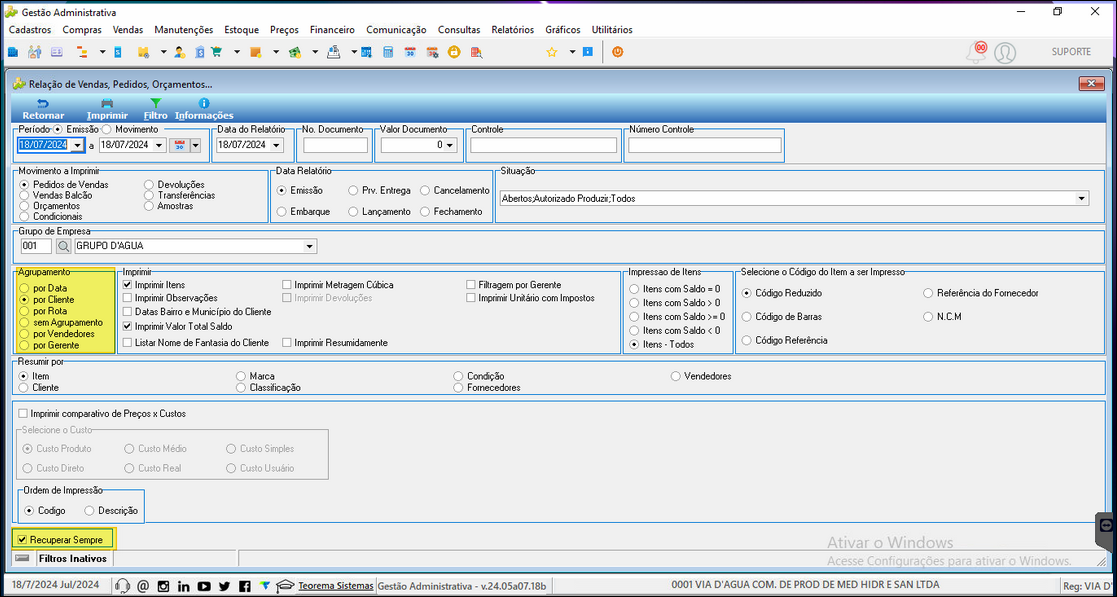Click the graduation cap icon in status bar

(x=285, y=586)
